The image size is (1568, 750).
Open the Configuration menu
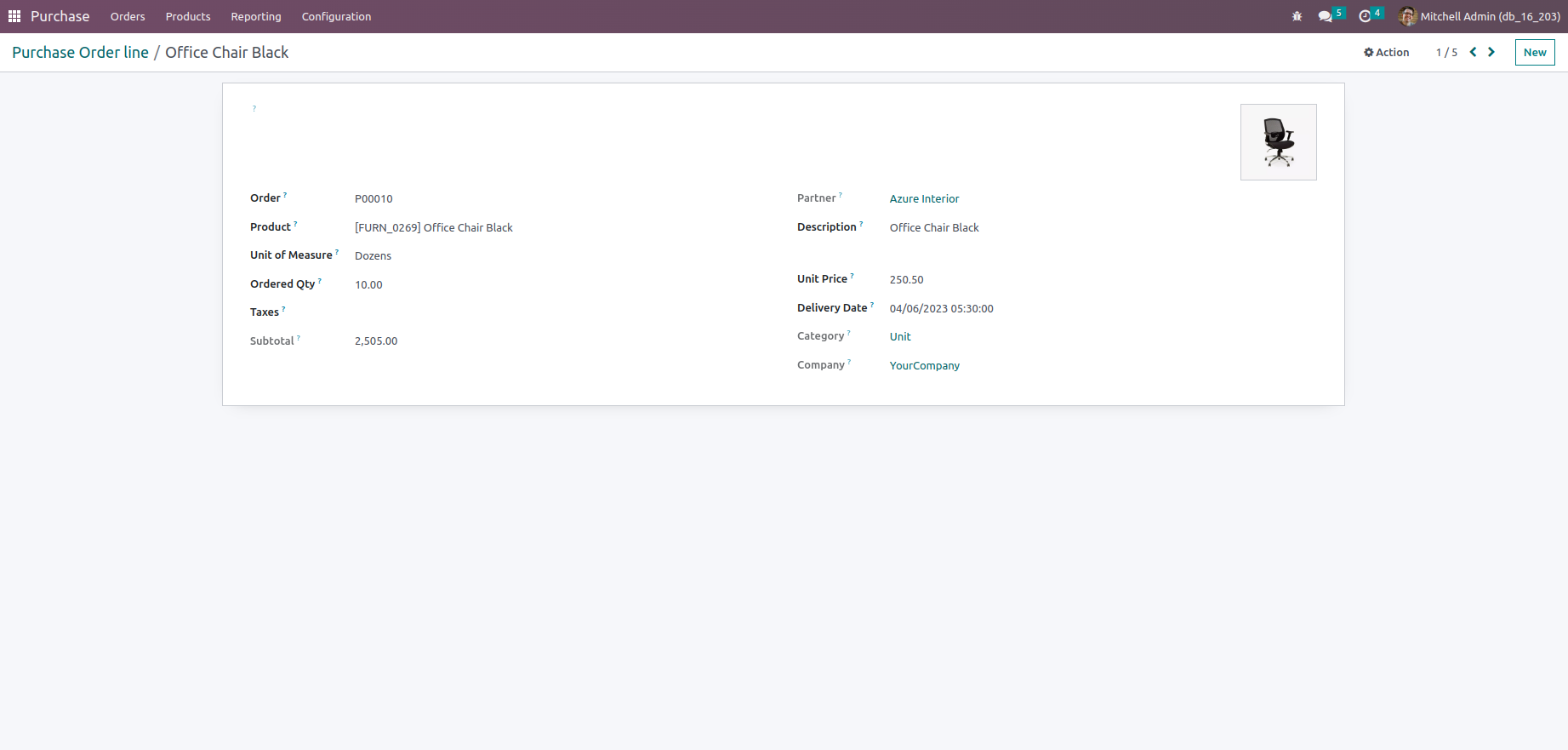[x=336, y=16]
